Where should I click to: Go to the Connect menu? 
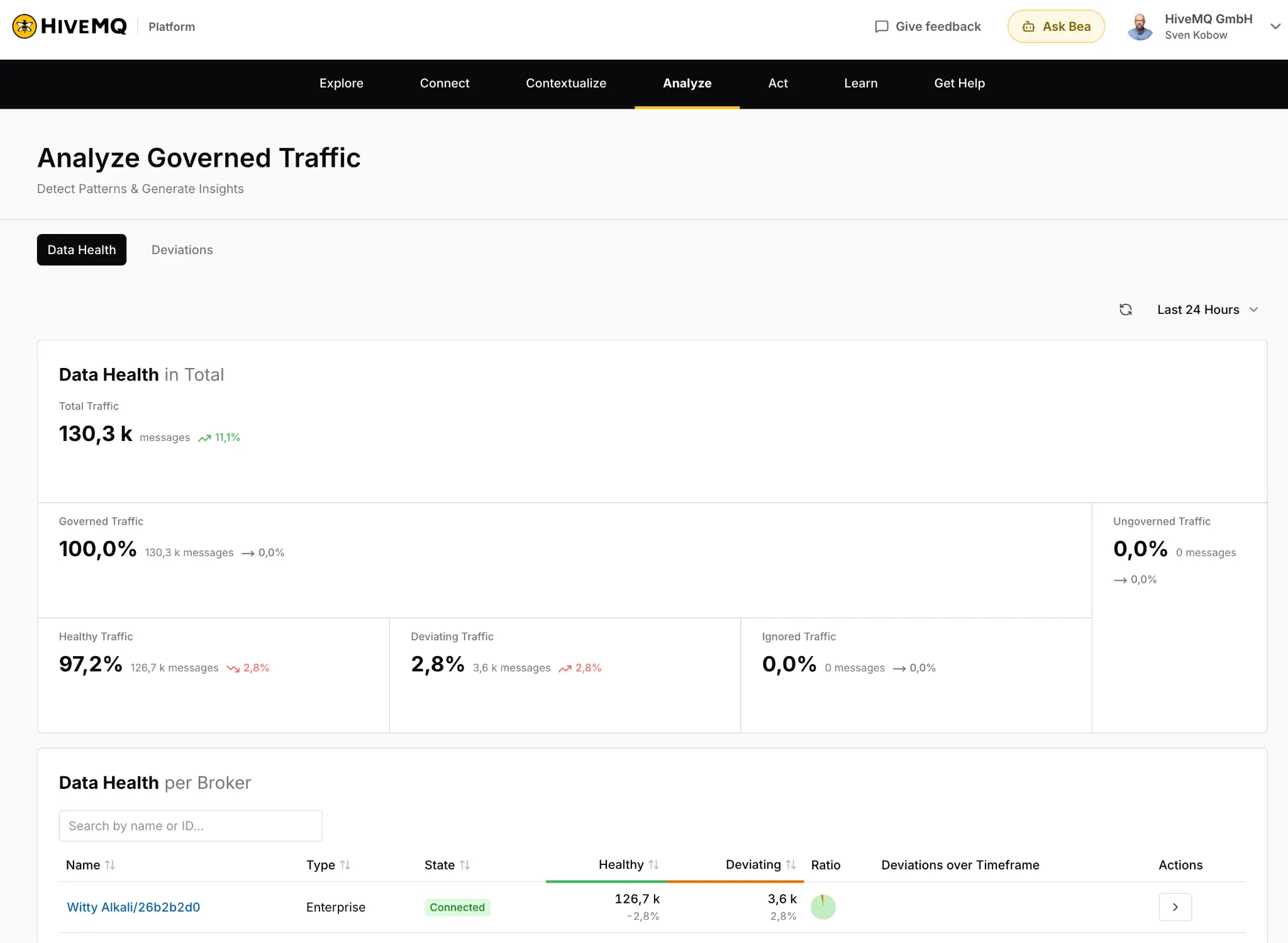pos(445,83)
